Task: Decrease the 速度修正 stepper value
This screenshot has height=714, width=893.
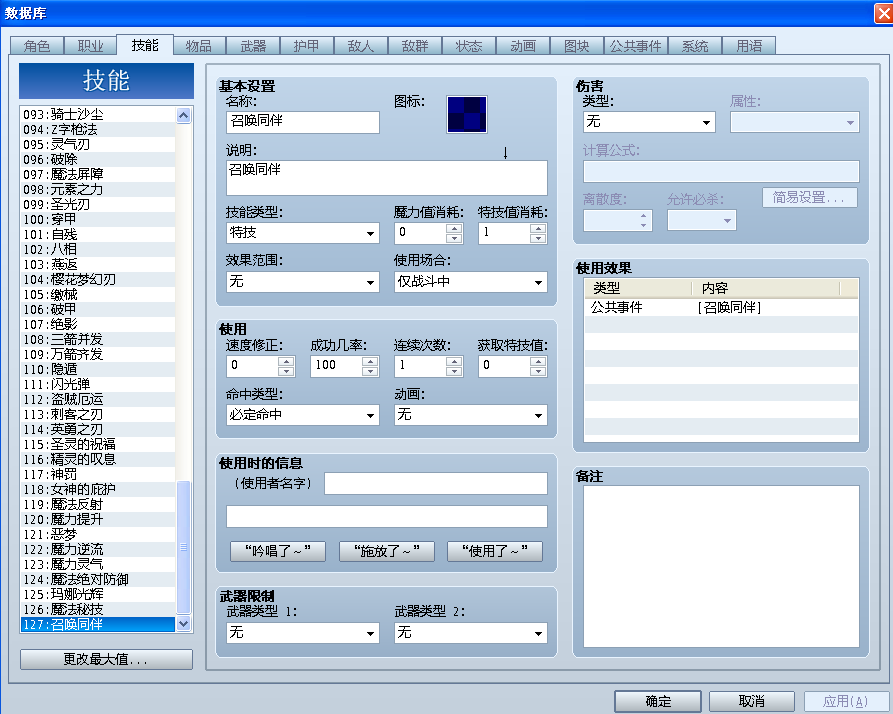Action: click(x=286, y=371)
